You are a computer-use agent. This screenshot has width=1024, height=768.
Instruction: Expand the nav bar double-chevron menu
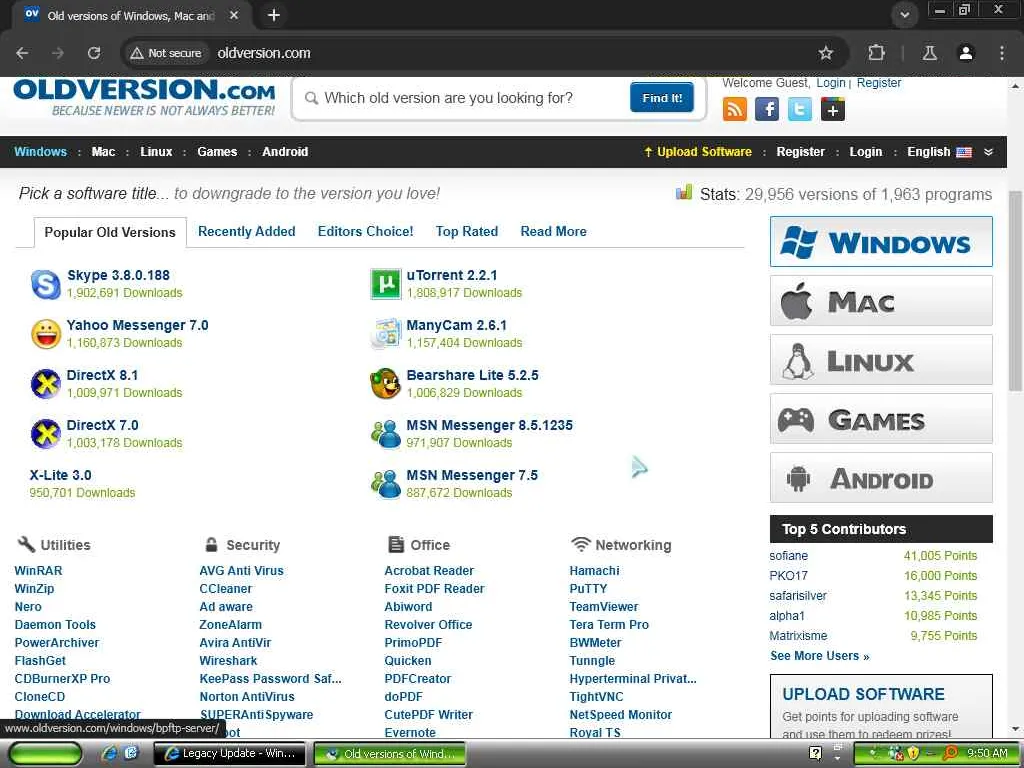989,152
